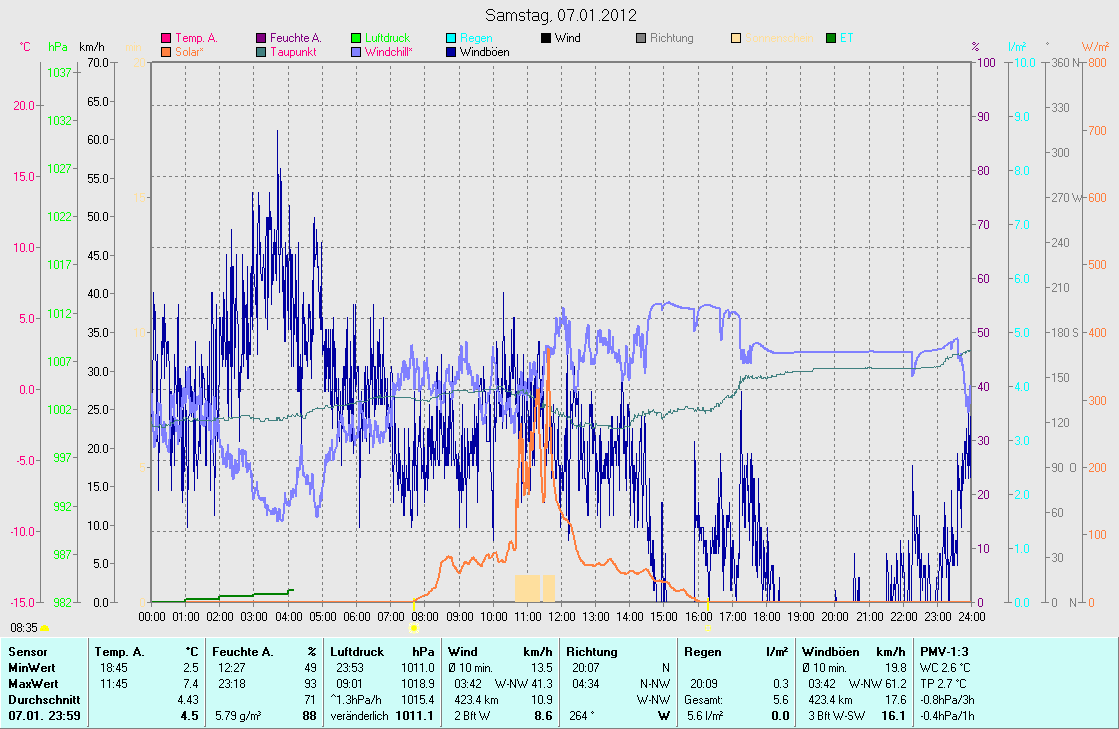Click the 'veränderlich' forecast text
The image size is (1119, 729).
(x=360, y=715)
